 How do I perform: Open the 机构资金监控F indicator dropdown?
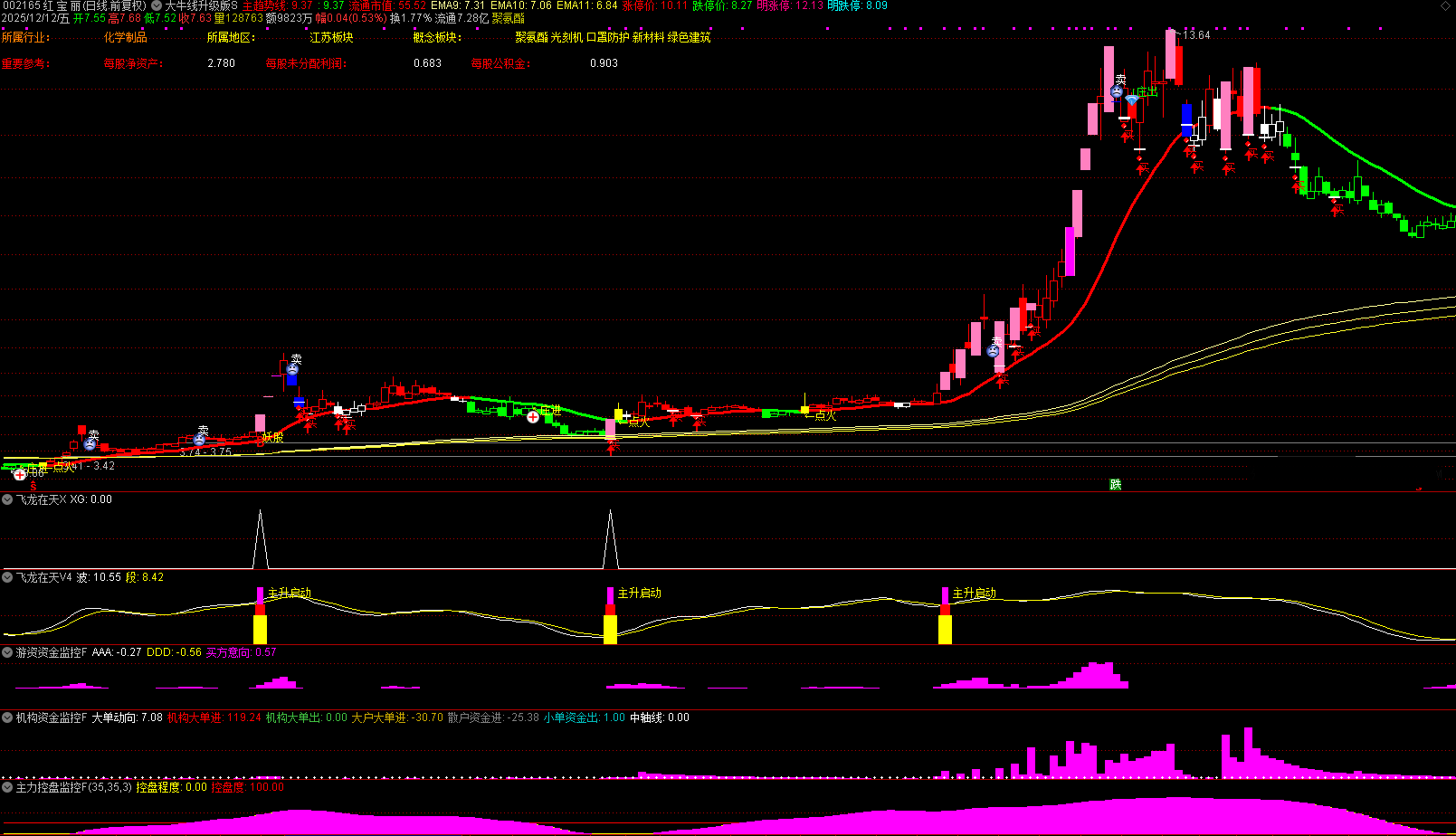7,717
